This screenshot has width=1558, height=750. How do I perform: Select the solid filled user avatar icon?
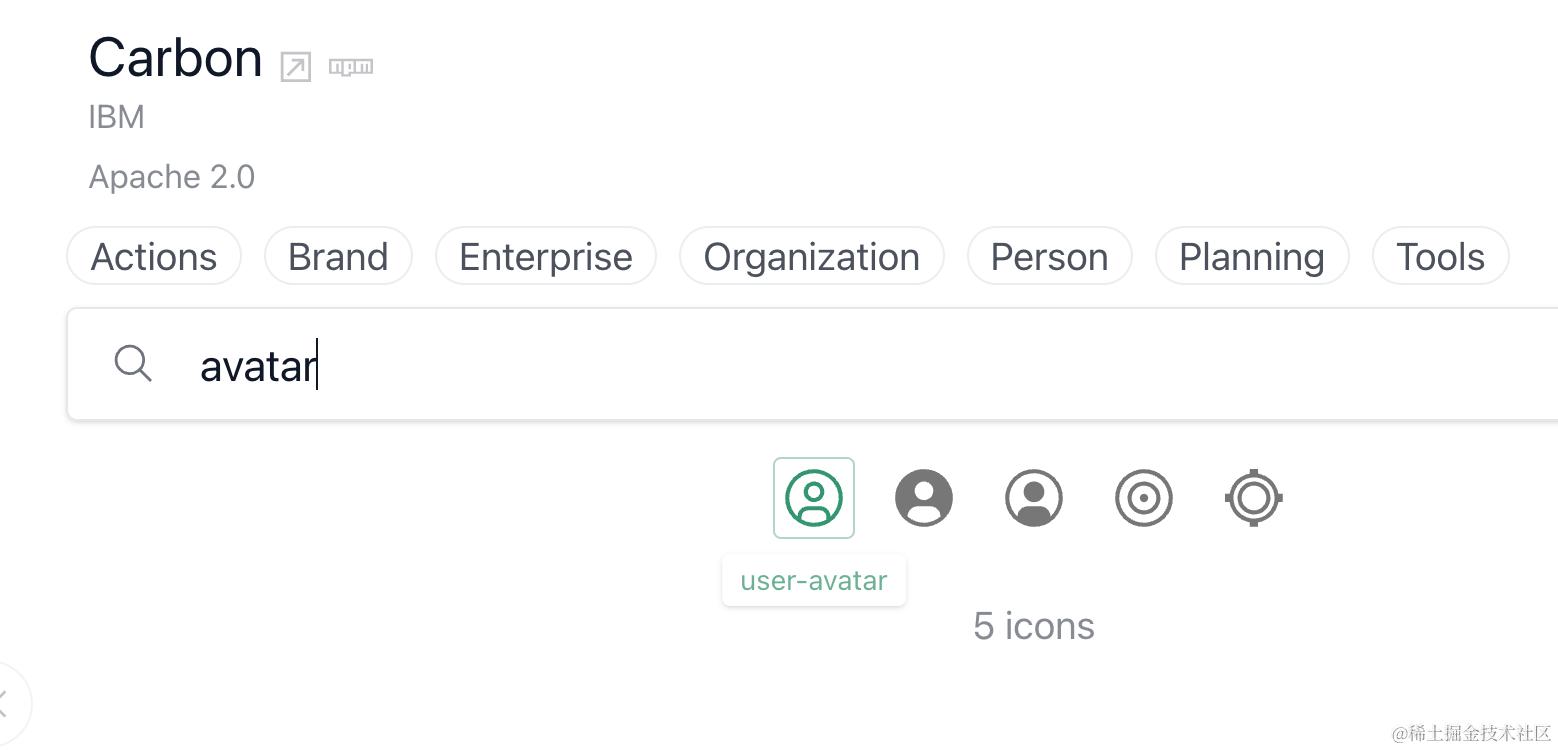click(x=924, y=498)
